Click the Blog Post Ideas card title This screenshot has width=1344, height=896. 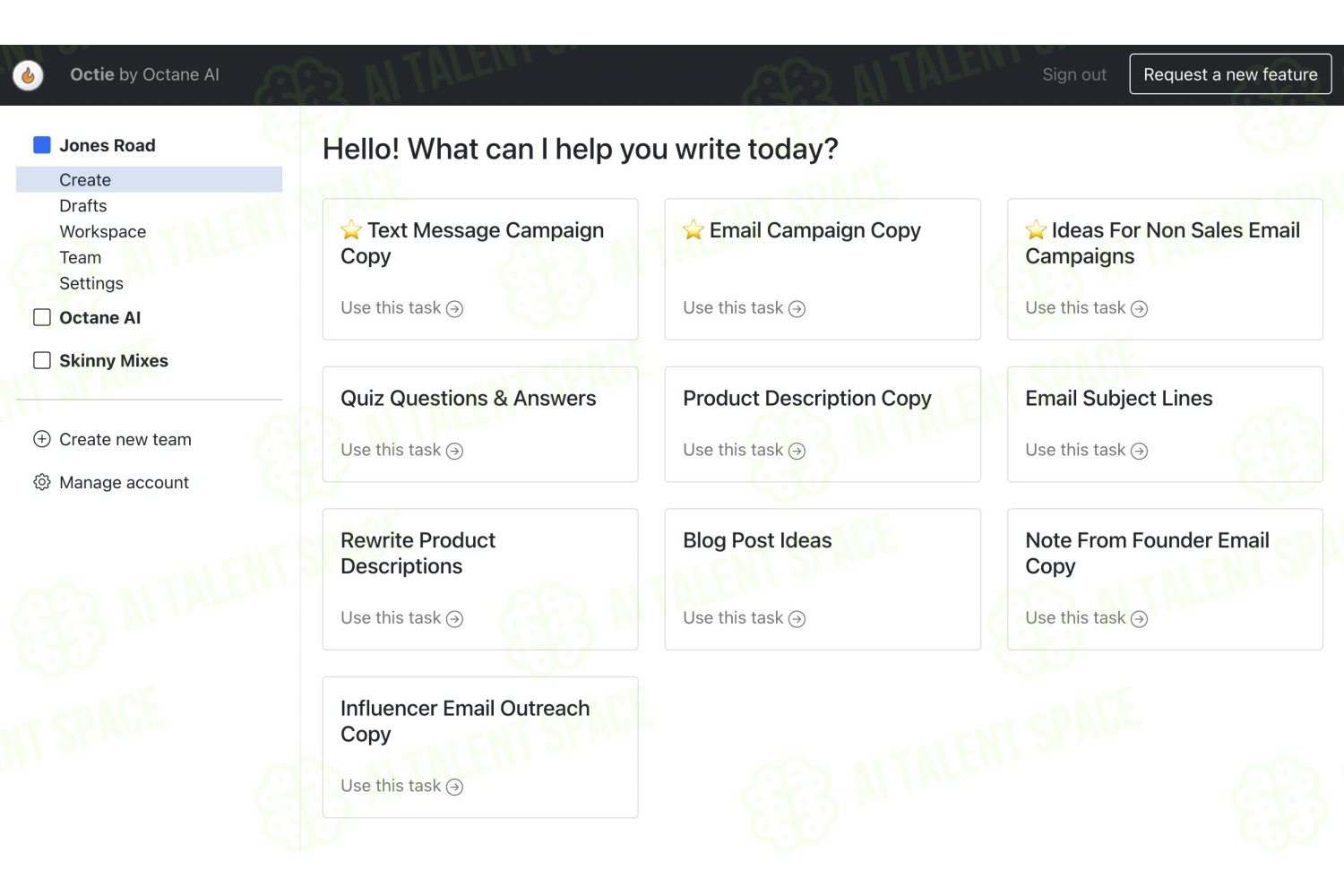(x=757, y=540)
